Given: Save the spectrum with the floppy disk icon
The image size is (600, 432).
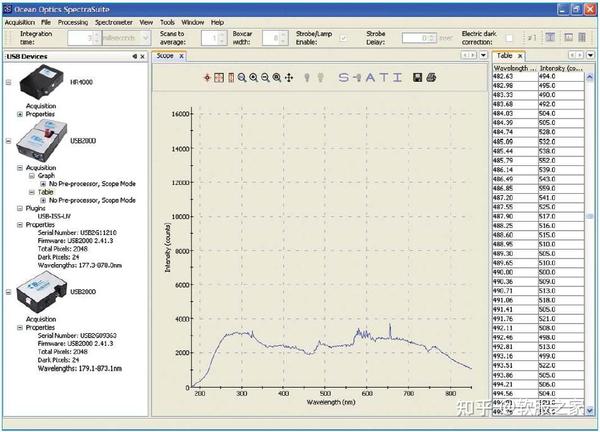Looking at the screenshot, I should coord(417,78).
